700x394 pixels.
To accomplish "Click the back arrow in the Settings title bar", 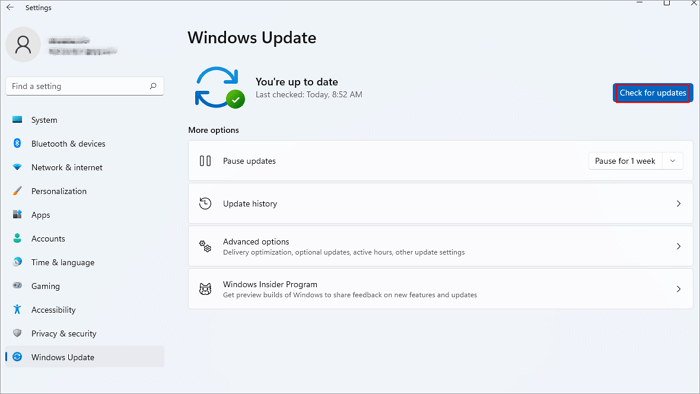I will coord(10,7).
